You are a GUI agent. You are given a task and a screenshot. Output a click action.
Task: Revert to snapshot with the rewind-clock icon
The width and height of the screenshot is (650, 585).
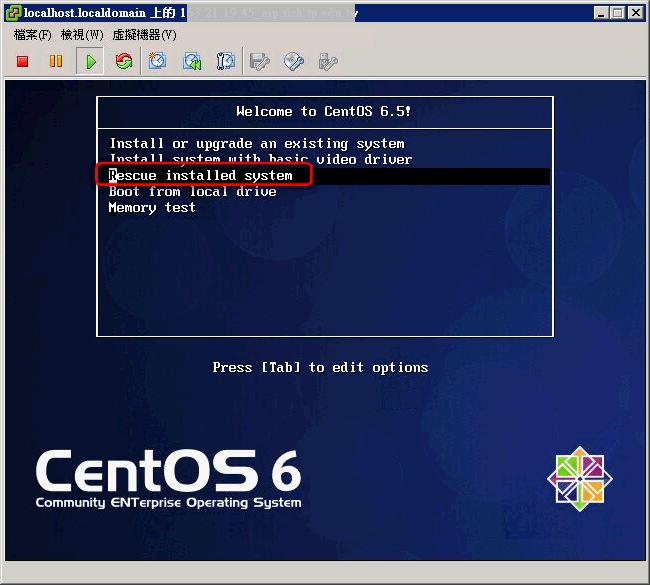(192, 61)
